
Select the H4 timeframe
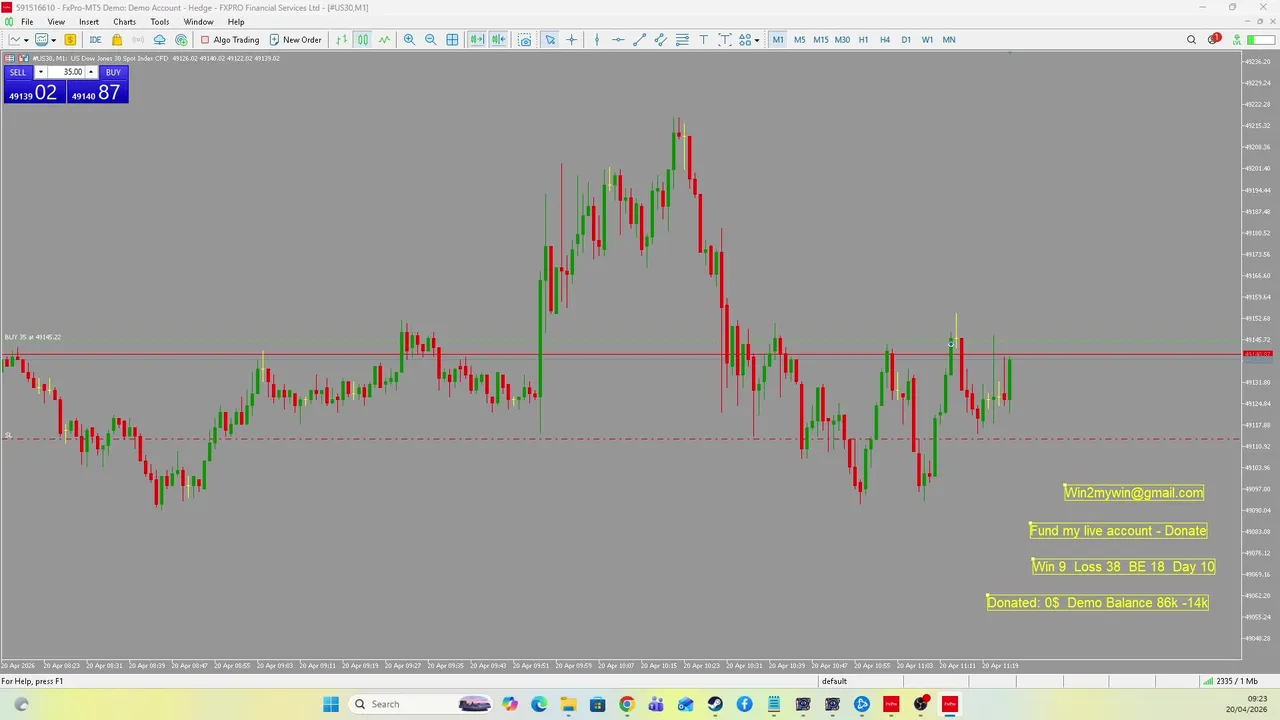point(884,40)
